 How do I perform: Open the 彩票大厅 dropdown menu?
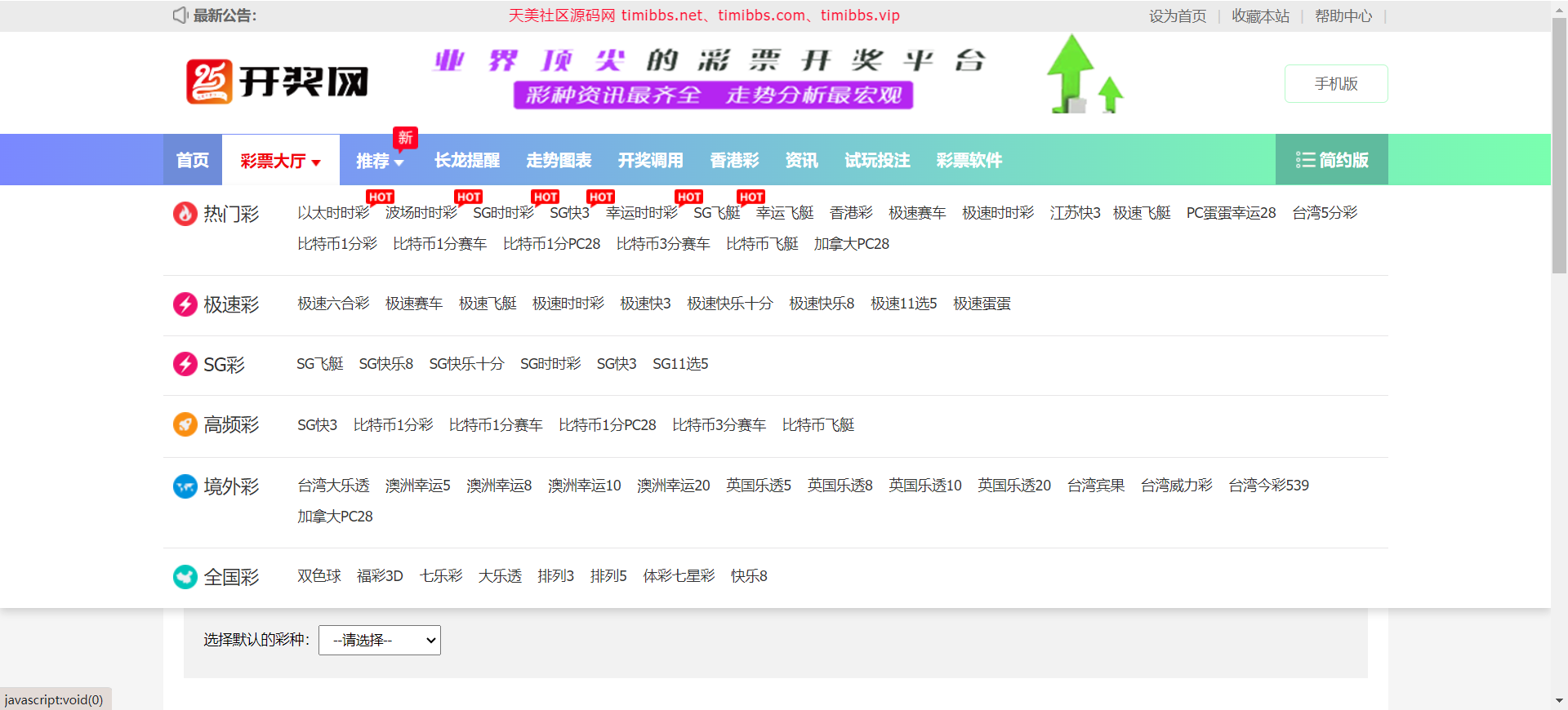click(281, 161)
